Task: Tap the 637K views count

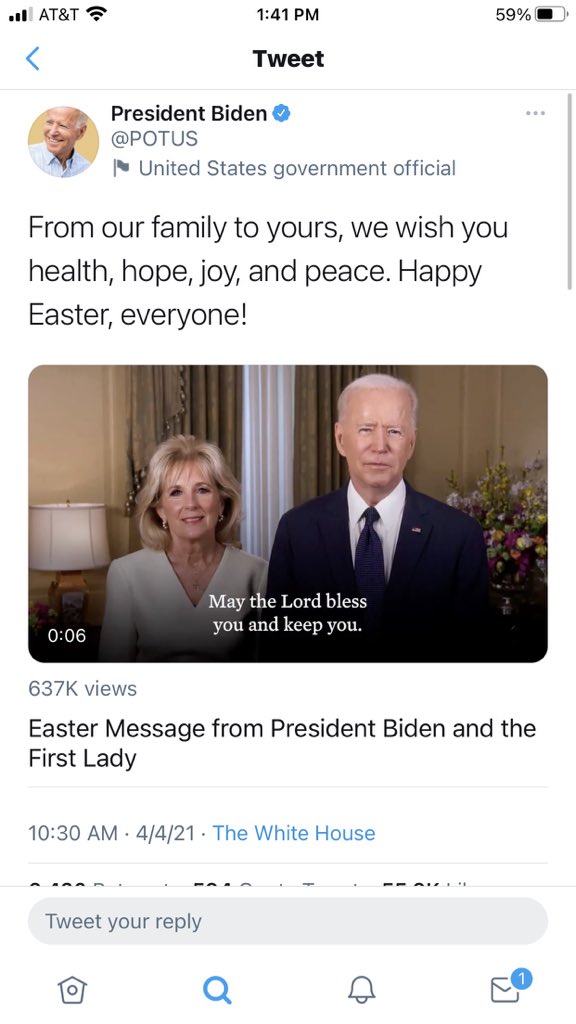Action: click(x=82, y=688)
